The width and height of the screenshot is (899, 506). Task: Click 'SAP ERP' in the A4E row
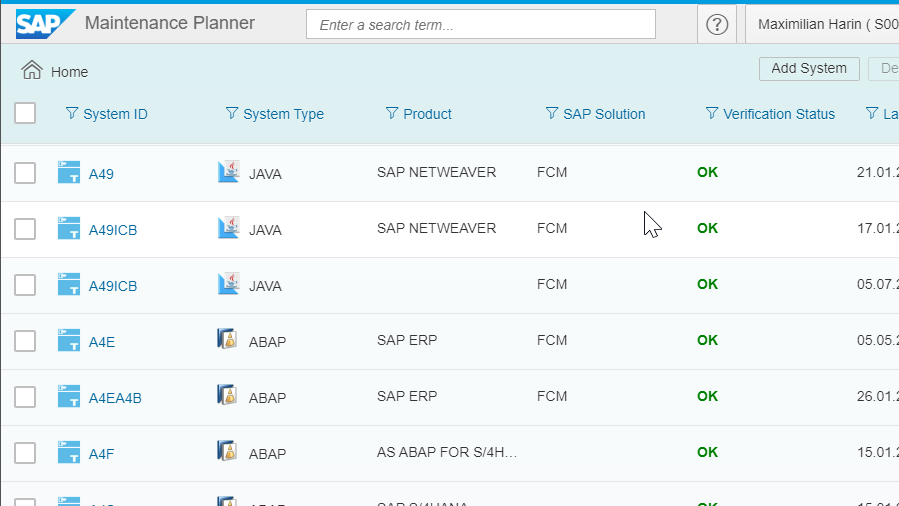[x=407, y=340]
